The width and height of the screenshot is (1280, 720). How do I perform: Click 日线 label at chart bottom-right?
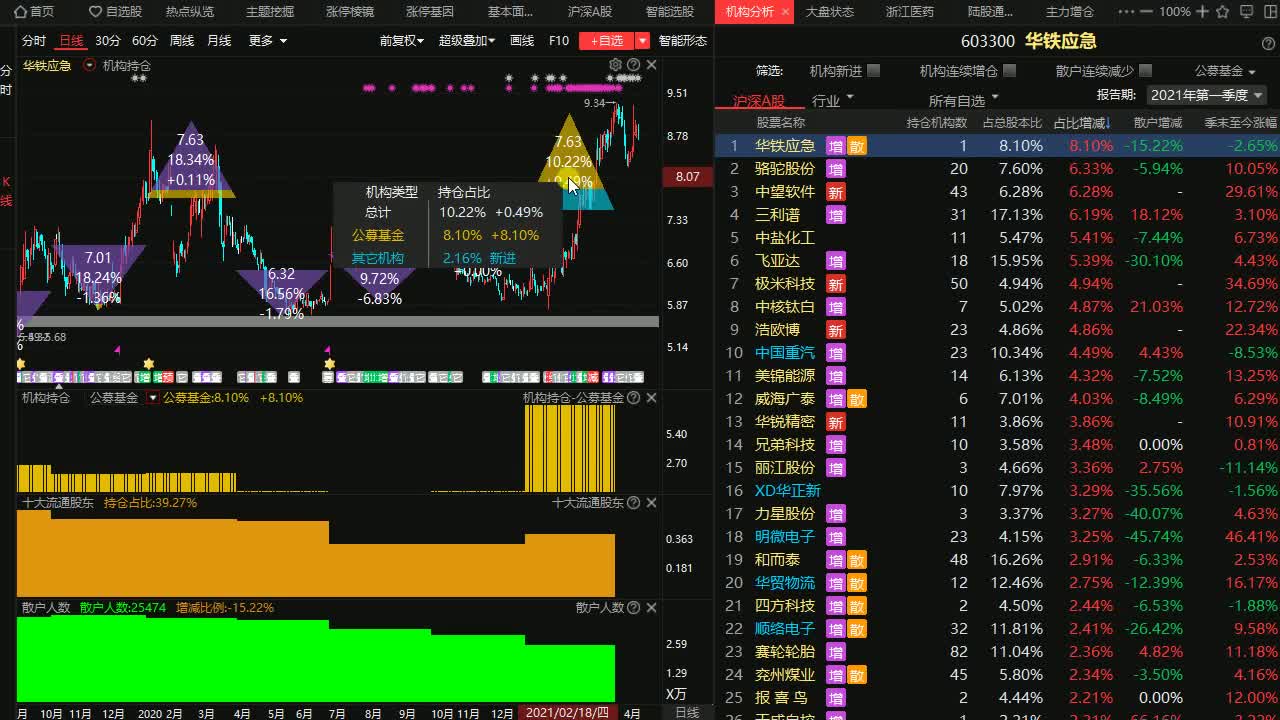[x=687, y=713]
